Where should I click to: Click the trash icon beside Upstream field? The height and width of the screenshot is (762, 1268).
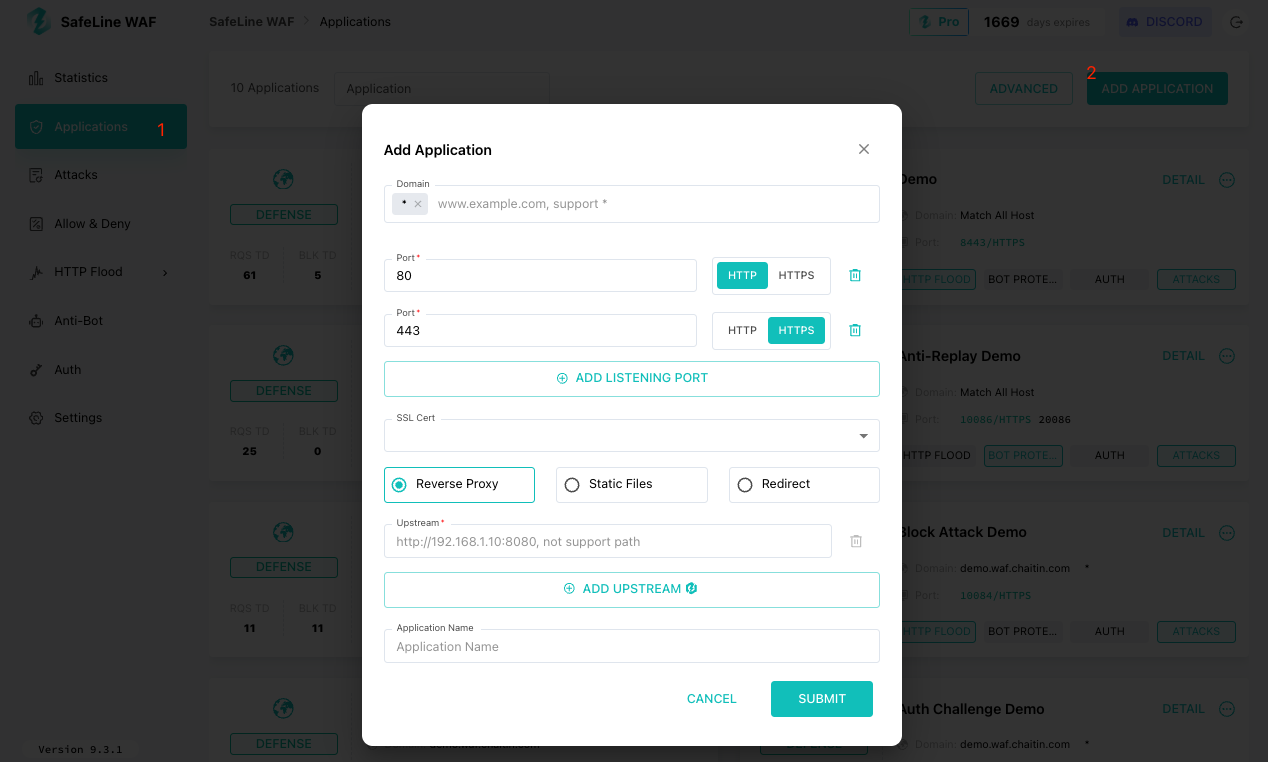point(856,541)
